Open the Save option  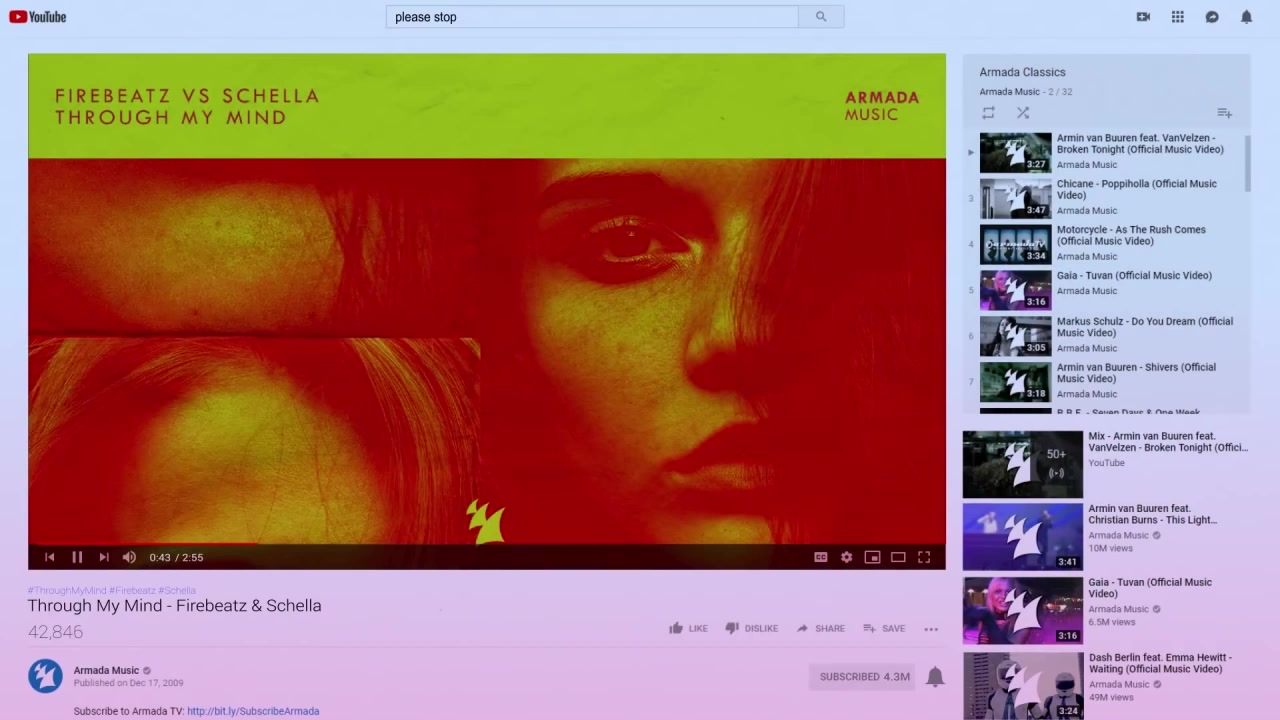pyautogui.click(x=884, y=628)
